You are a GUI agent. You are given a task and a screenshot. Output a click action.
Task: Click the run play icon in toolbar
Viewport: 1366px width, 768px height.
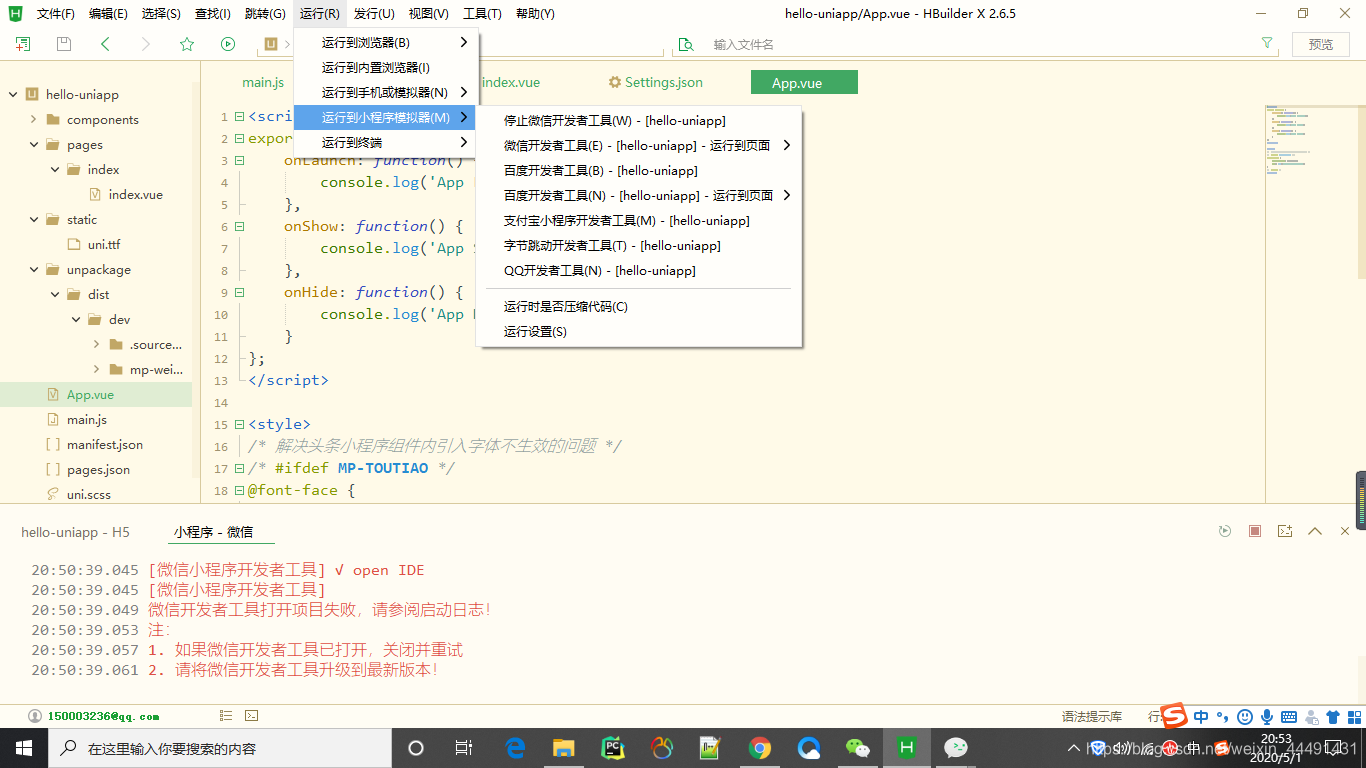[228, 44]
